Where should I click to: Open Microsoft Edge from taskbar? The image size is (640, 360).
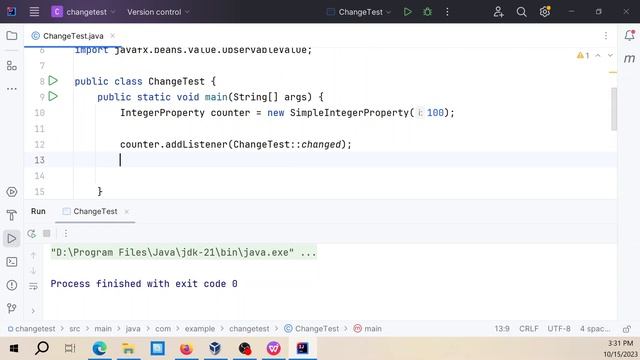99,349
